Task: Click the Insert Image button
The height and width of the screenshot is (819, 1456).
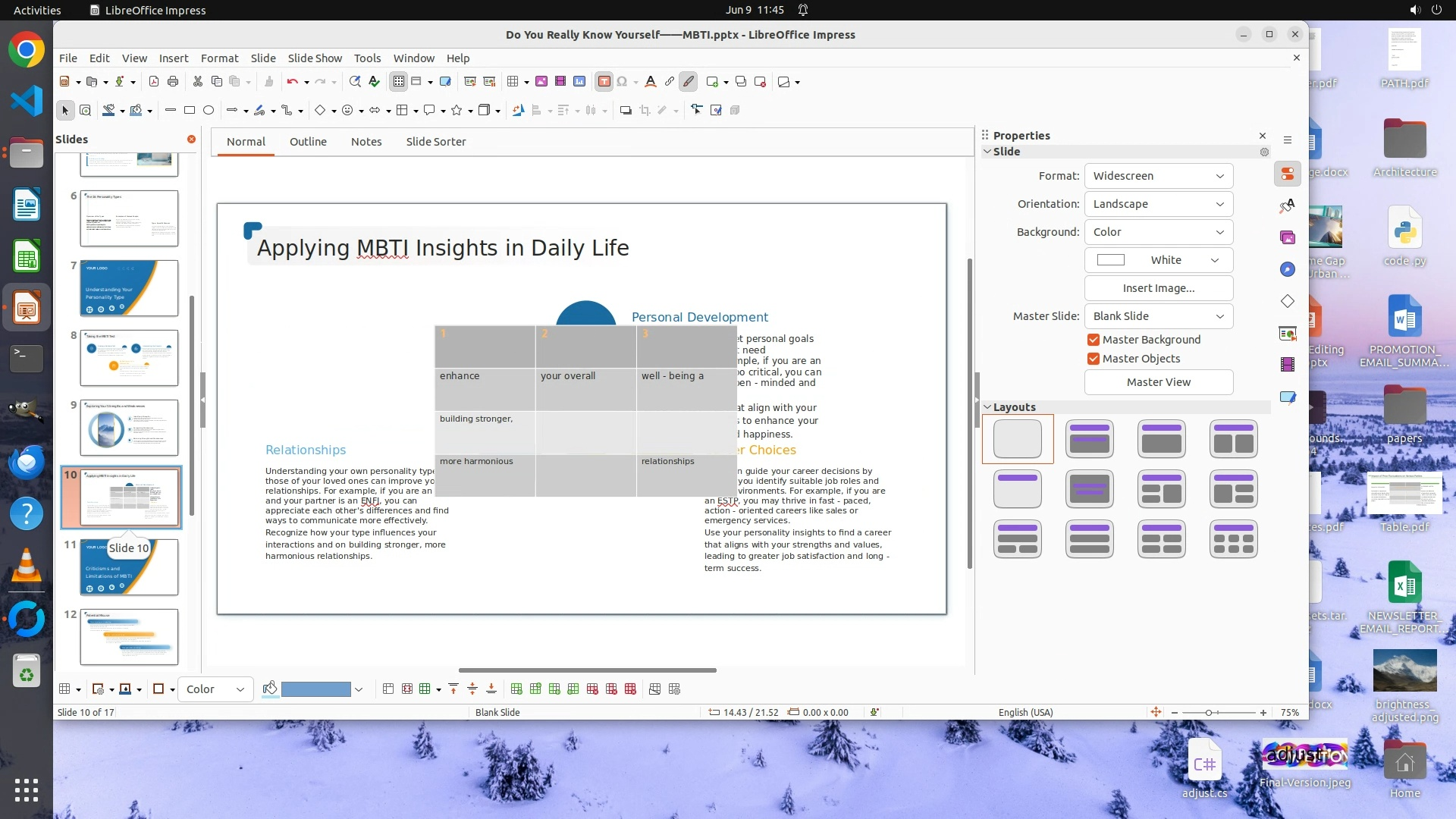Action: 1158,288
